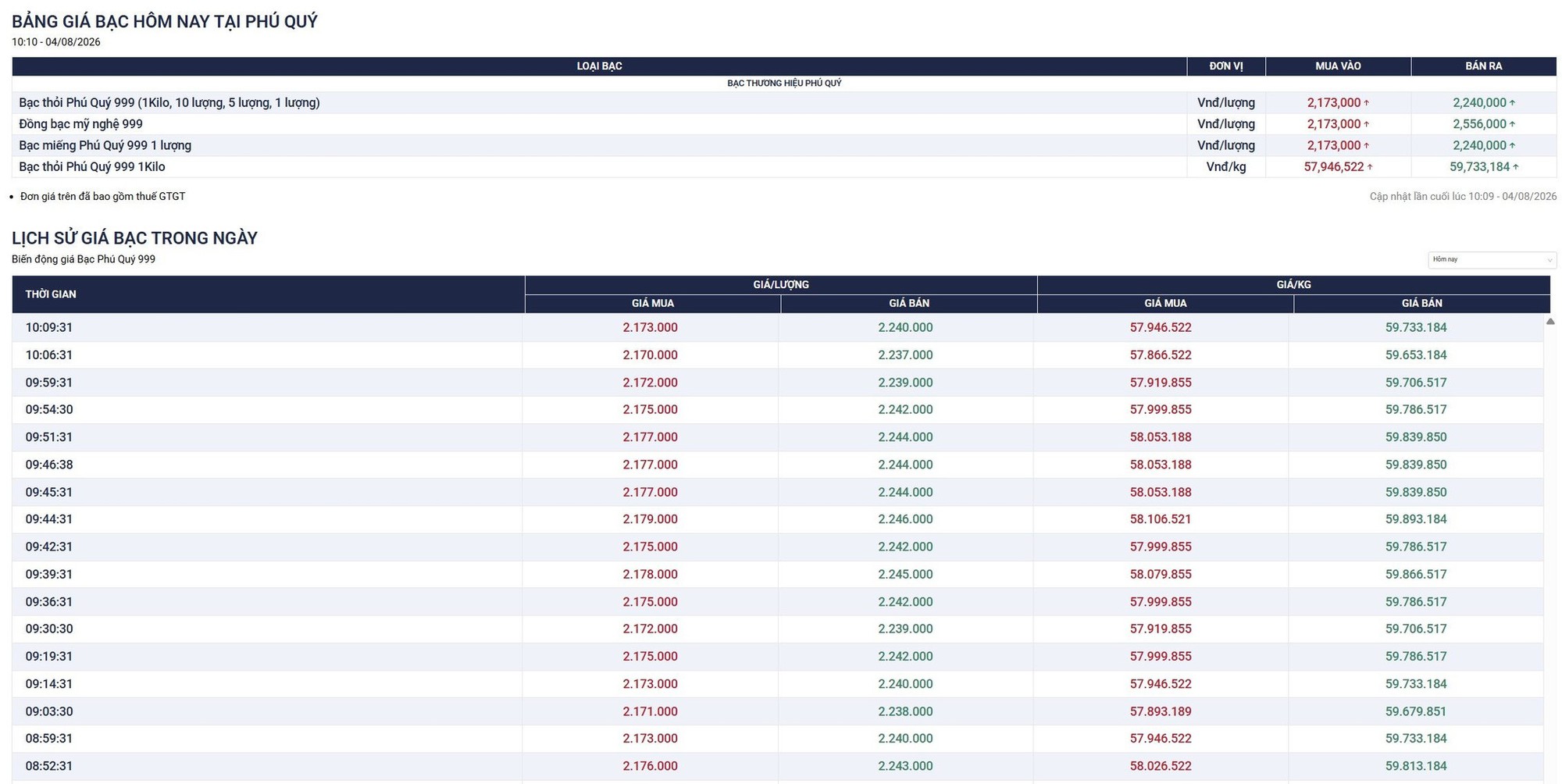Select the 09:54:30 time entry
Image resolution: width=1562 pixels, height=784 pixels.
[x=49, y=410]
